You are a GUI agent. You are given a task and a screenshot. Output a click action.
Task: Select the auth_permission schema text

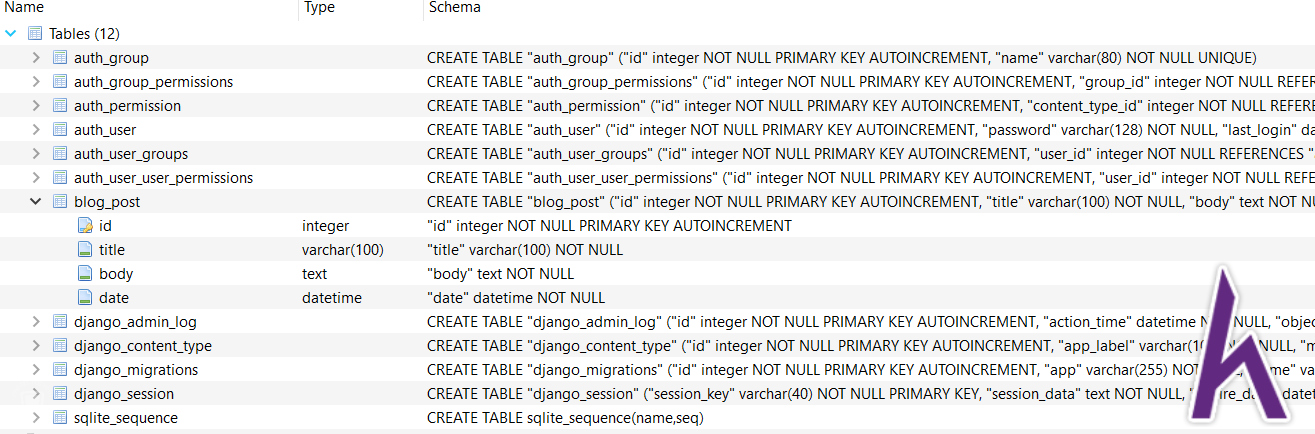870,106
